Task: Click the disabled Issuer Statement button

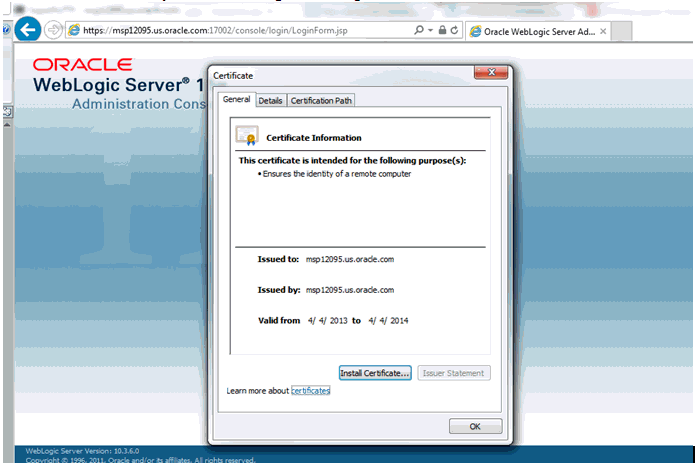Action: 454,373
